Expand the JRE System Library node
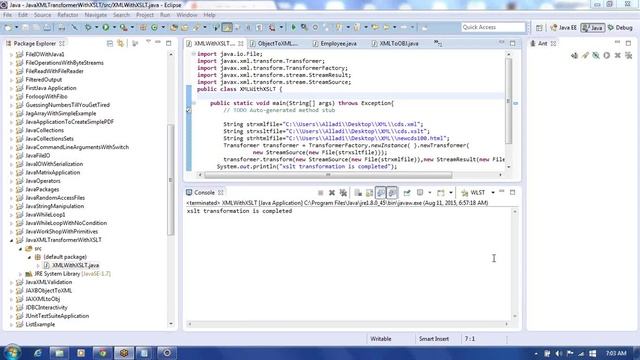The height and width of the screenshot is (360, 640). (x=20, y=274)
